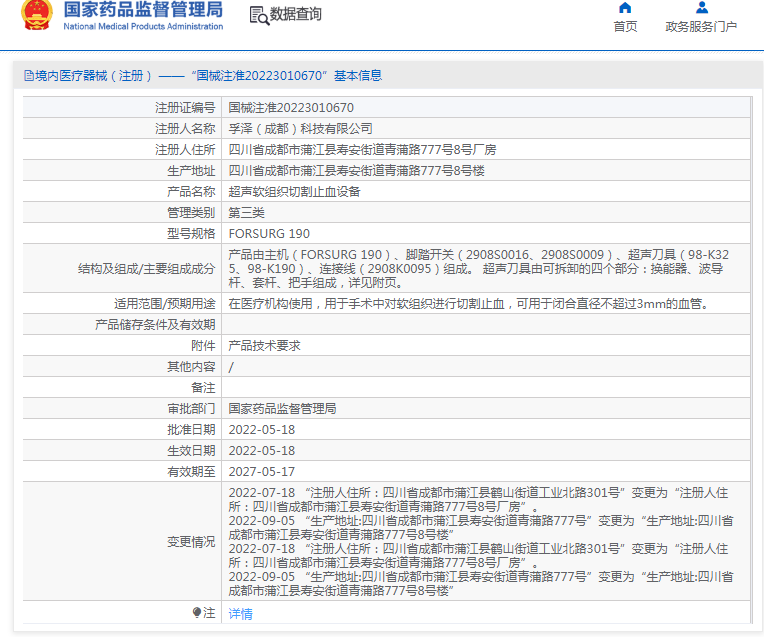Open the 数据查询 search icon
Image resolution: width=764 pixels, height=637 pixels.
point(259,16)
